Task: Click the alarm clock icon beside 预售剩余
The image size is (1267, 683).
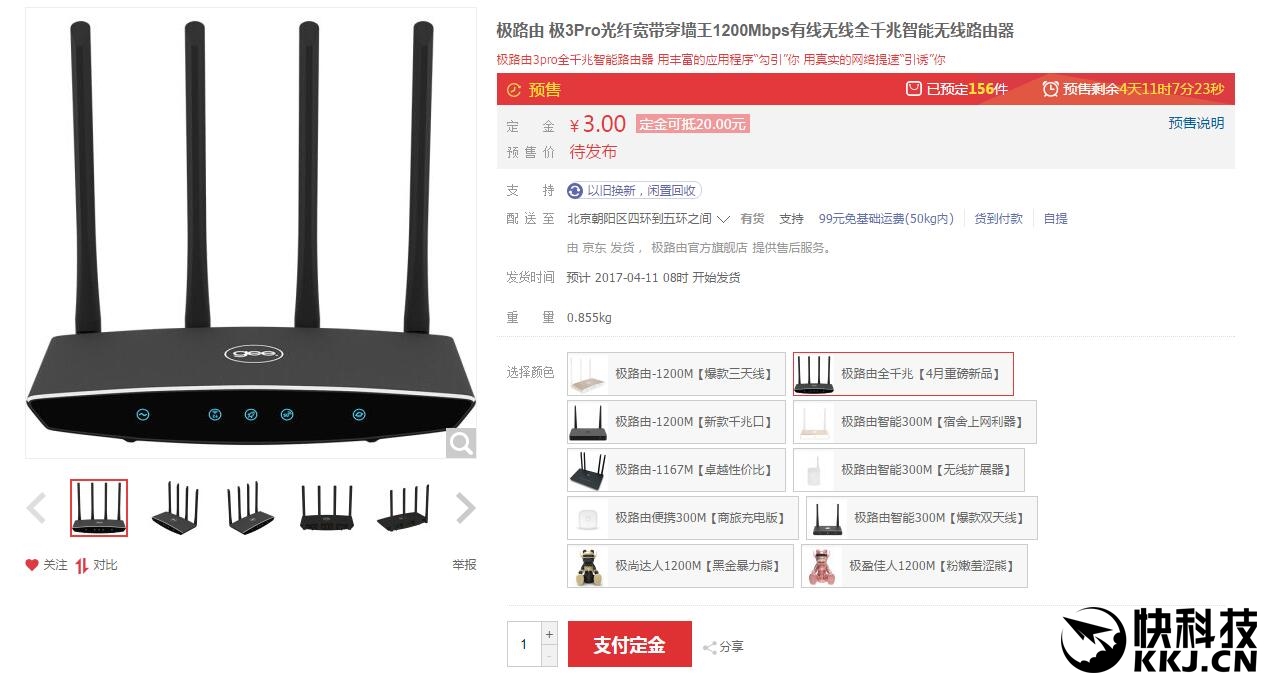Action: (1050, 89)
